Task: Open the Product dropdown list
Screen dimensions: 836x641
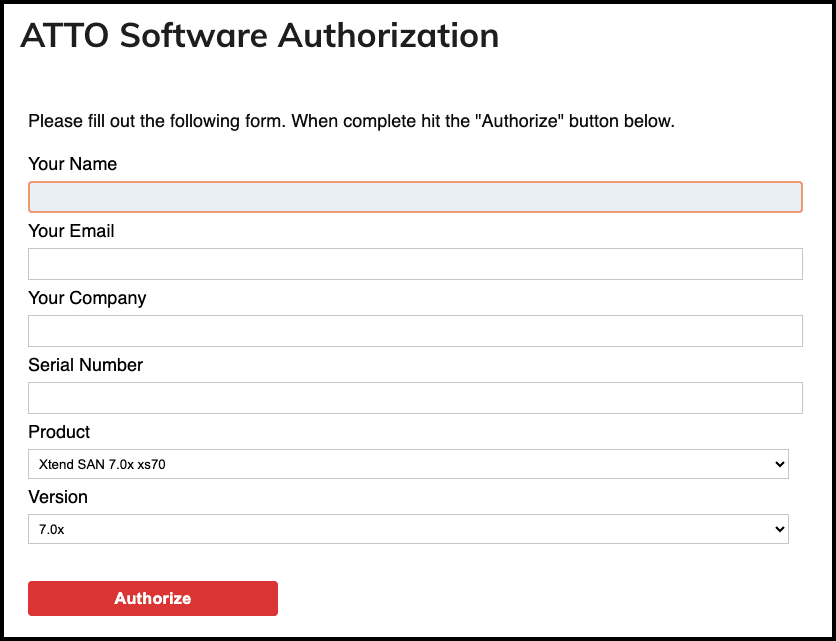Action: (x=408, y=464)
